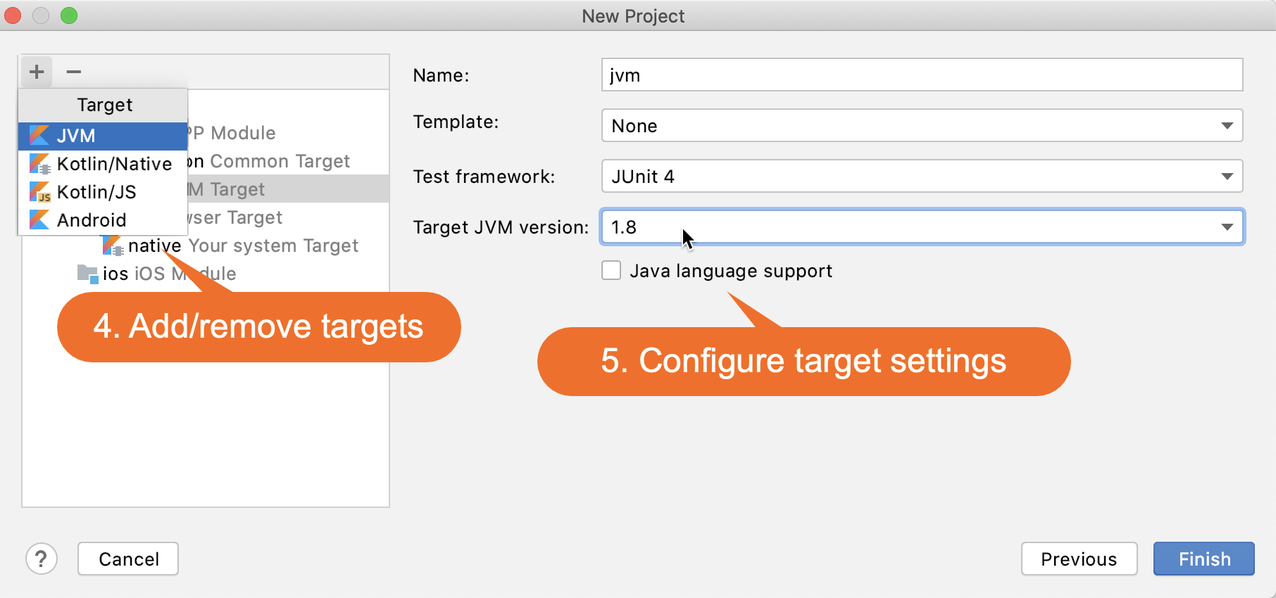Enable Java language support checkbox
This screenshot has height=598, width=1276.
pyautogui.click(x=611, y=271)
